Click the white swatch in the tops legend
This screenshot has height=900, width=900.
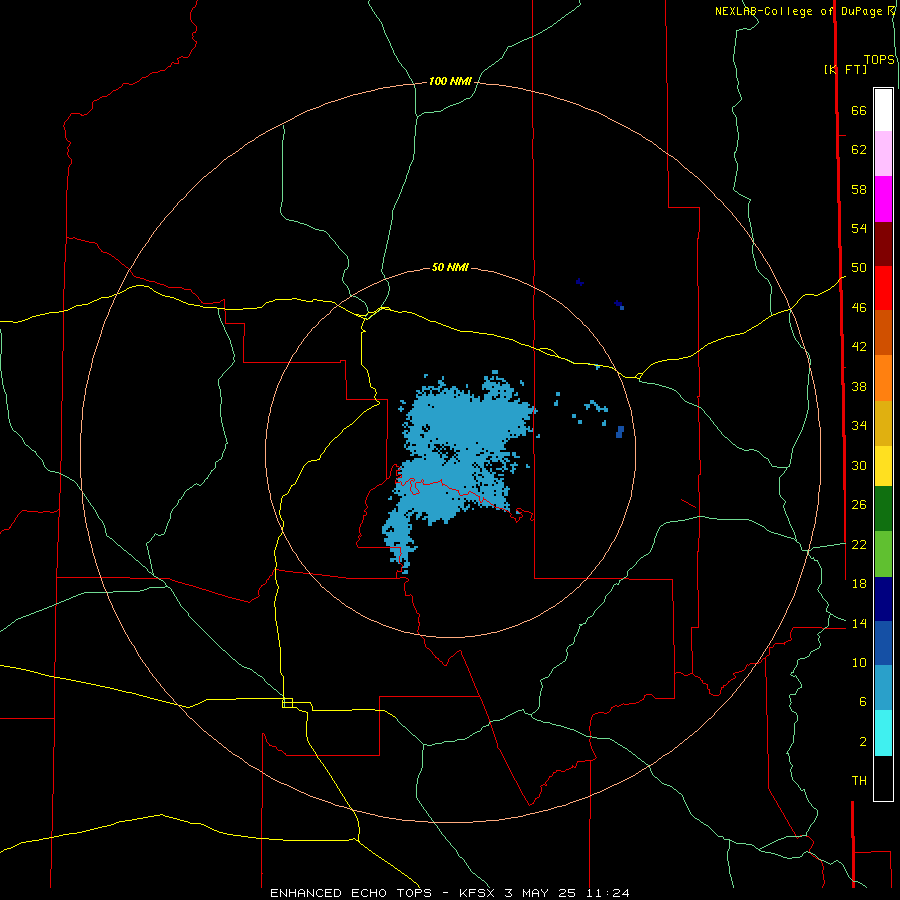(883, 110)
